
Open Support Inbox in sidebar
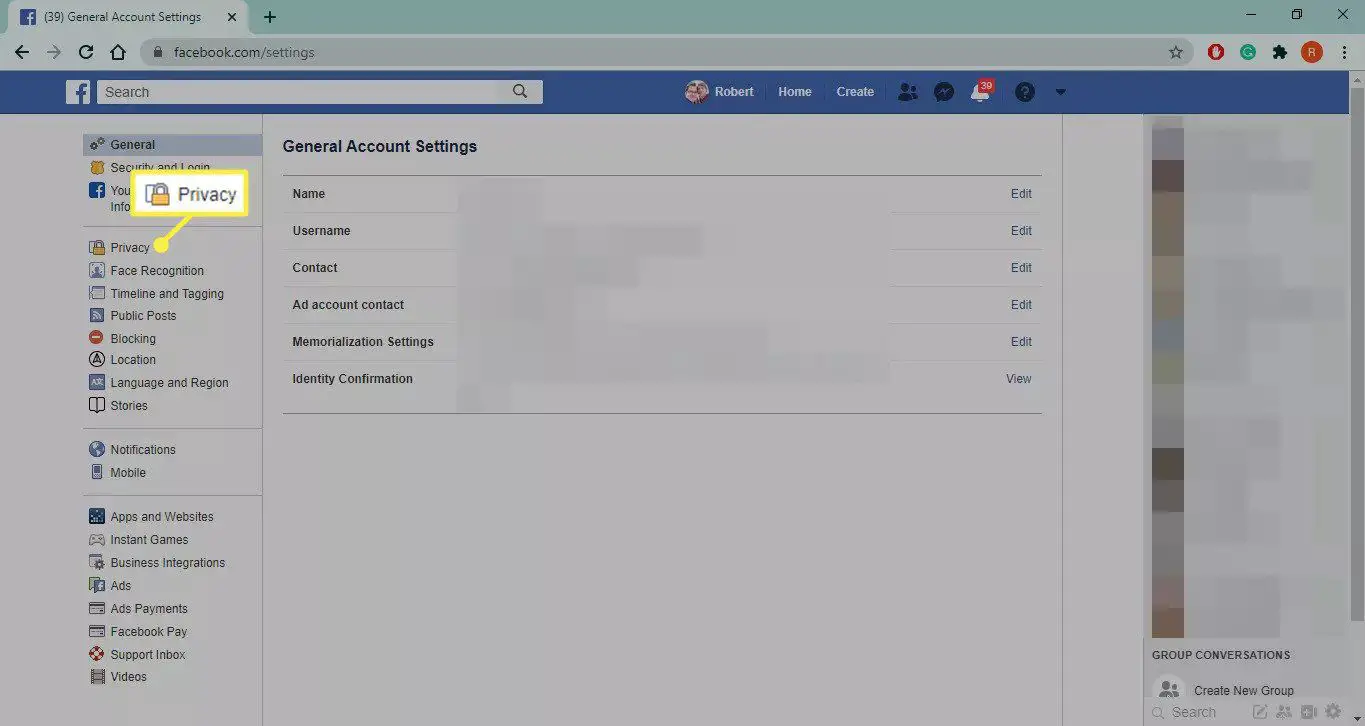148,655
